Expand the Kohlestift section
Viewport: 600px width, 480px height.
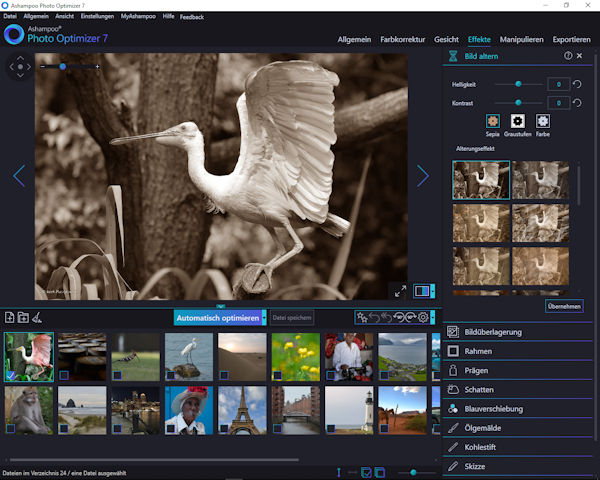click(517, 447)
